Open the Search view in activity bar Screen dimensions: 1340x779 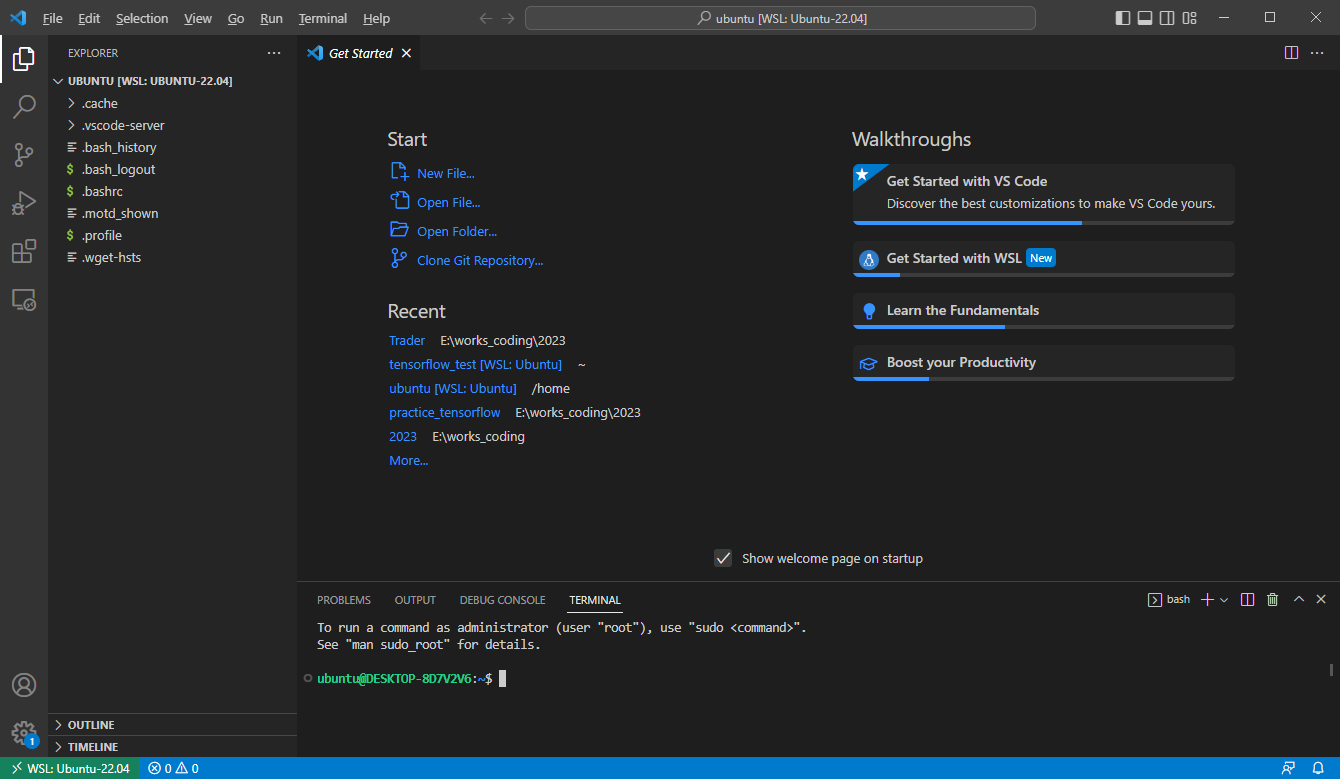(24, 107)
